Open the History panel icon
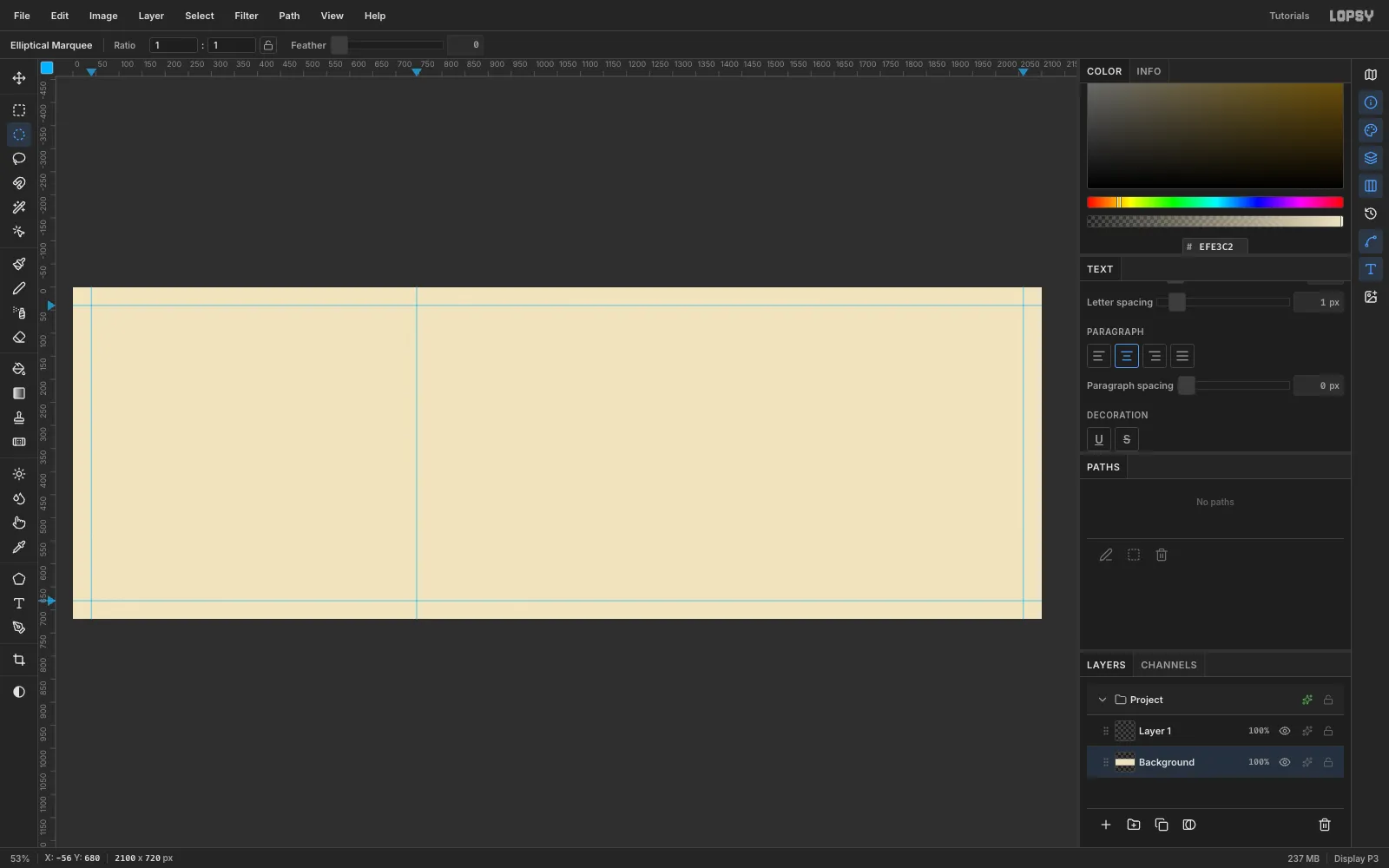1389x868 pixels. tap(1370, 214)
